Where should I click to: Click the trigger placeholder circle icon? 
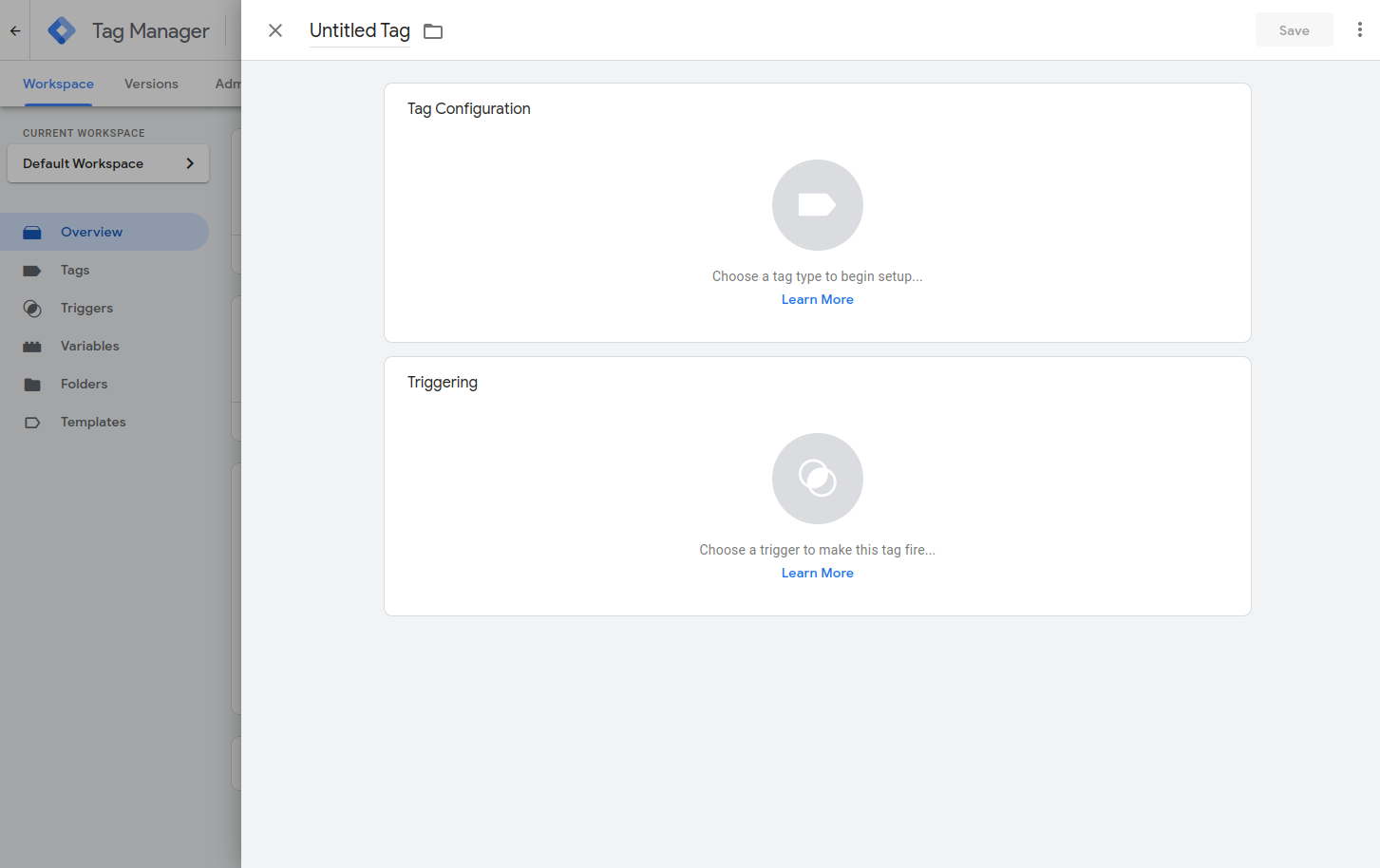(817, 479)
